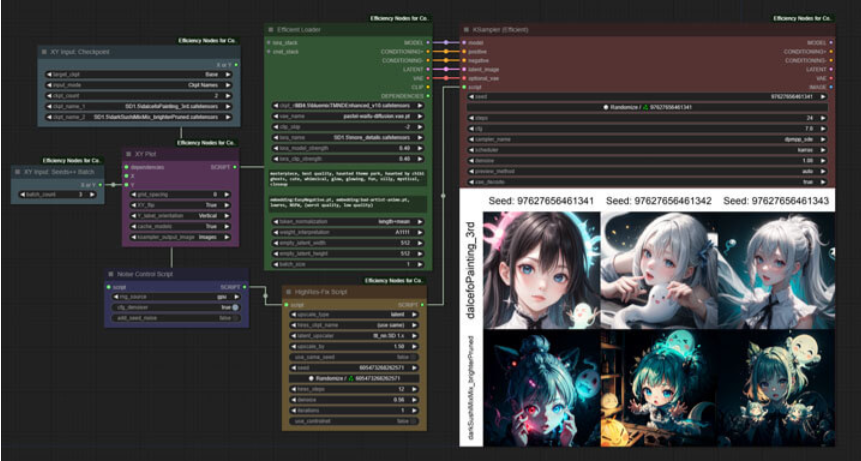Click the XY Input: Checkpoint X or Y output socket
This screenshot has height=461, width=861.
coord(236,65)
